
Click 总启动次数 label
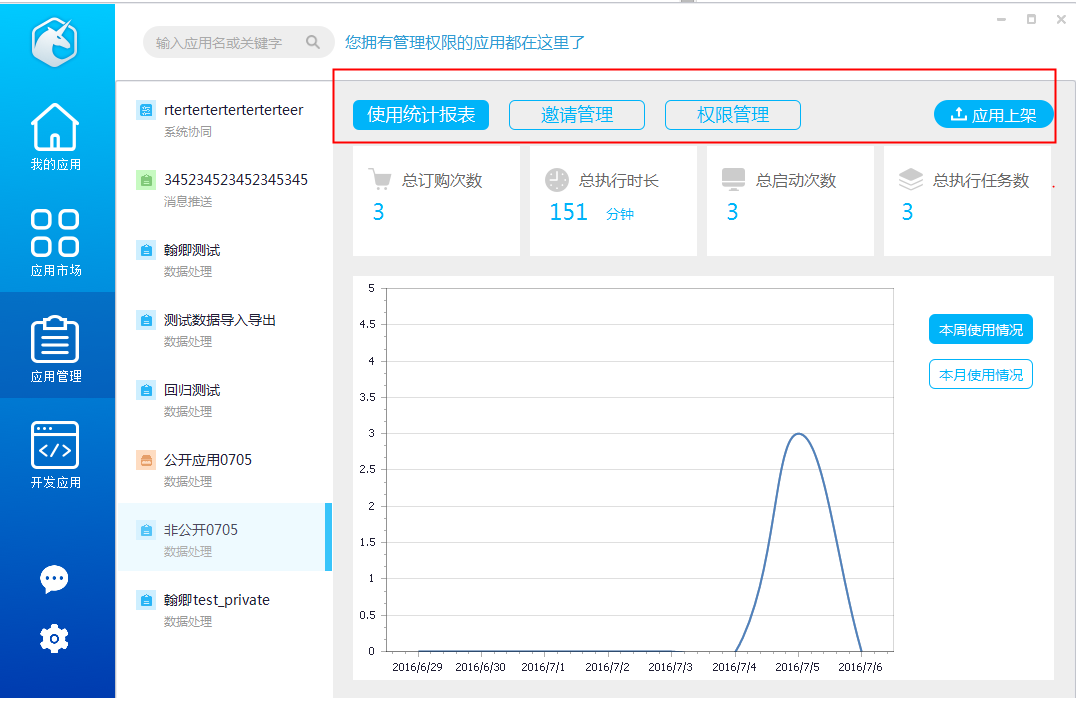(796, 181)
